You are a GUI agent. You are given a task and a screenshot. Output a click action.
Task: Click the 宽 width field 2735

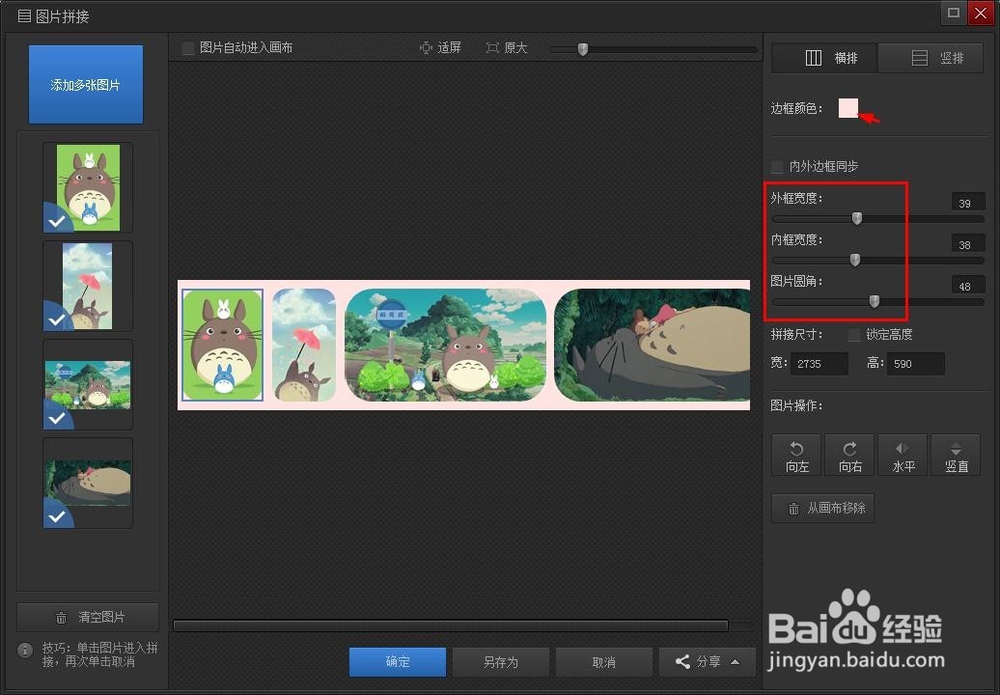820,363
